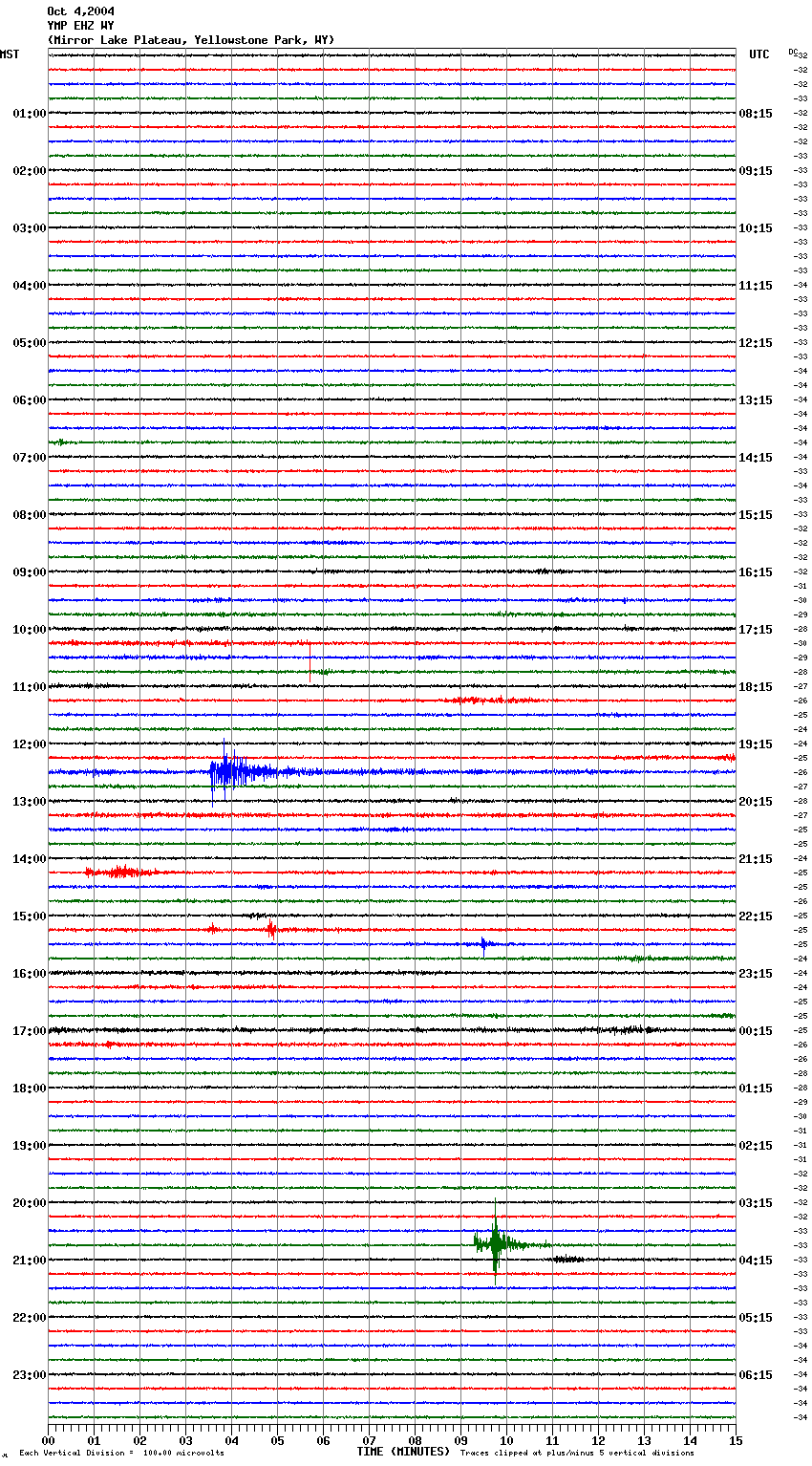Select the 09:00 MST hour label

(x=30, y=572)
